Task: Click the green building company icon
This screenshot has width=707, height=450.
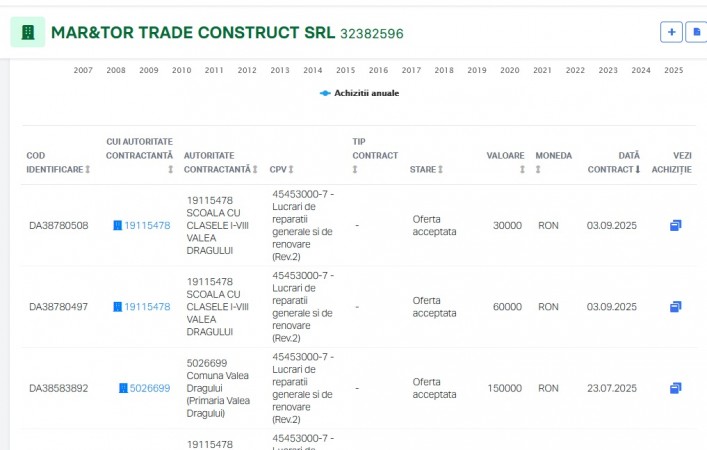Action: [x=28, y=32]
